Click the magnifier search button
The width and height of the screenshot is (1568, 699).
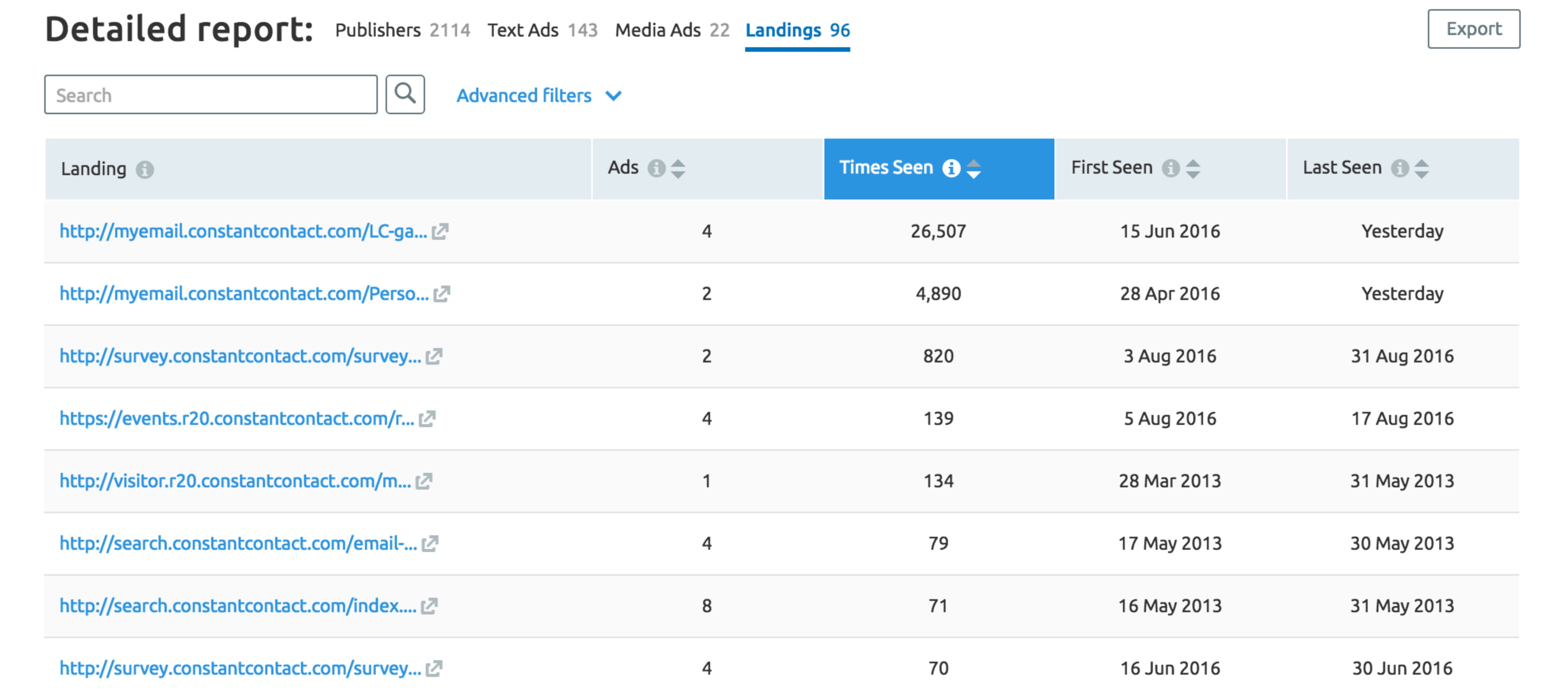click(405, 94)
